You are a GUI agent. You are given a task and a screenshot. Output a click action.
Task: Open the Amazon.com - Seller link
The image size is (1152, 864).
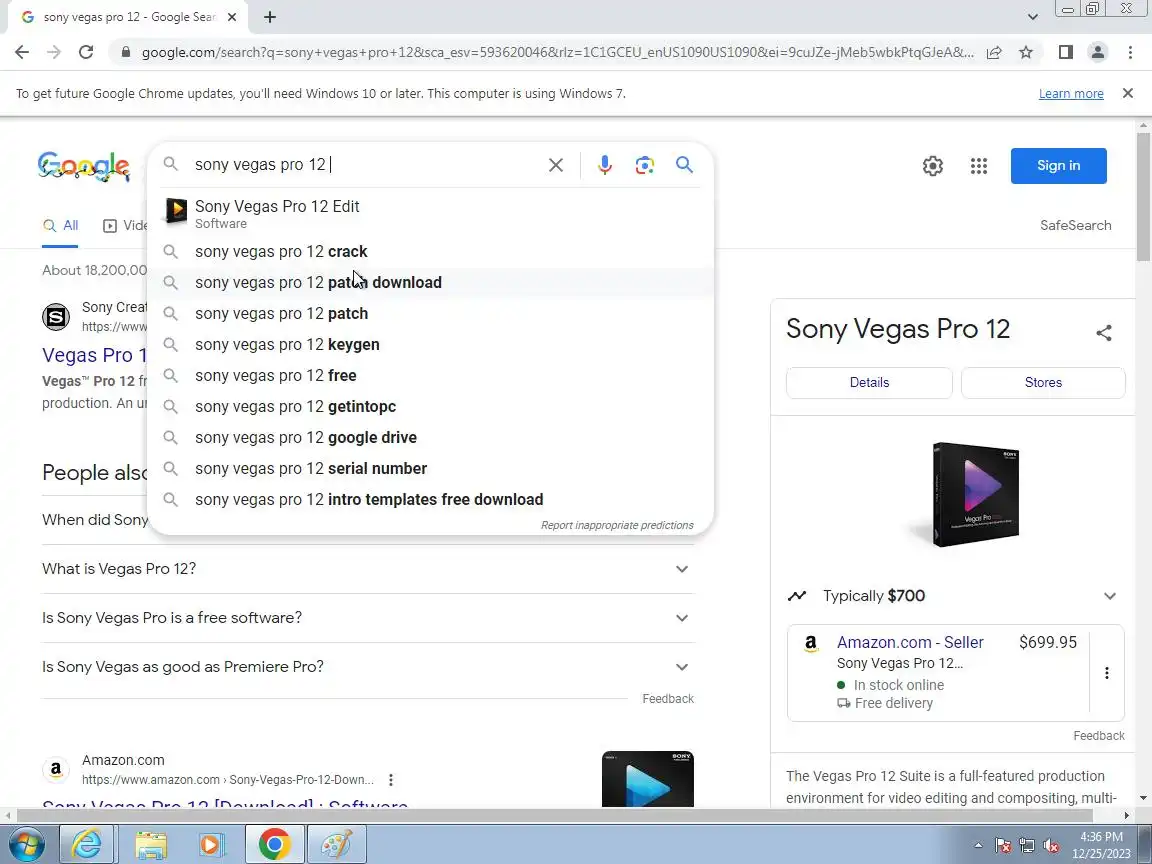(910, 642)
